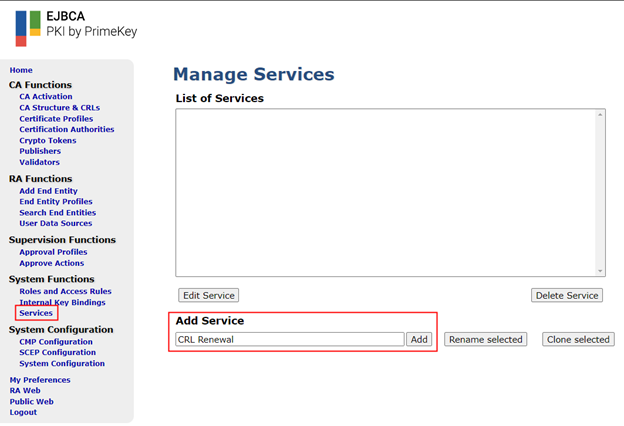
Task: Click Add End Entity link
Action: coord(48,191)
